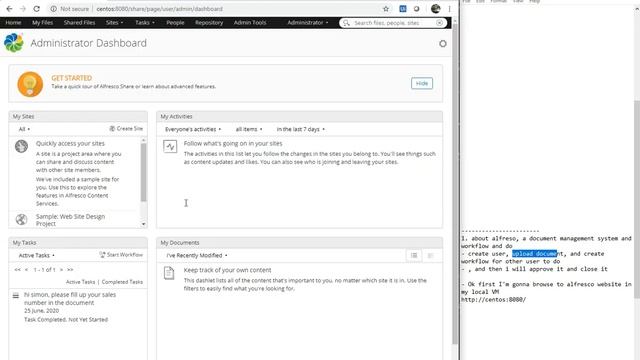Open Admin Tools menu item
Image resolution: width=640 pixels, height=360 pixels.
[250, 22]
